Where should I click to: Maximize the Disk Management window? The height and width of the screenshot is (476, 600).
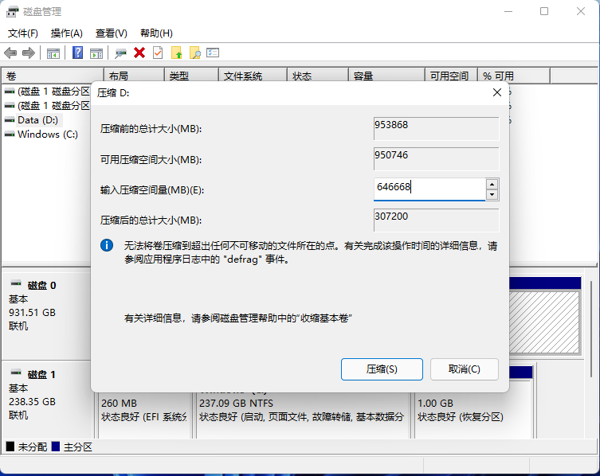point(544,11)
